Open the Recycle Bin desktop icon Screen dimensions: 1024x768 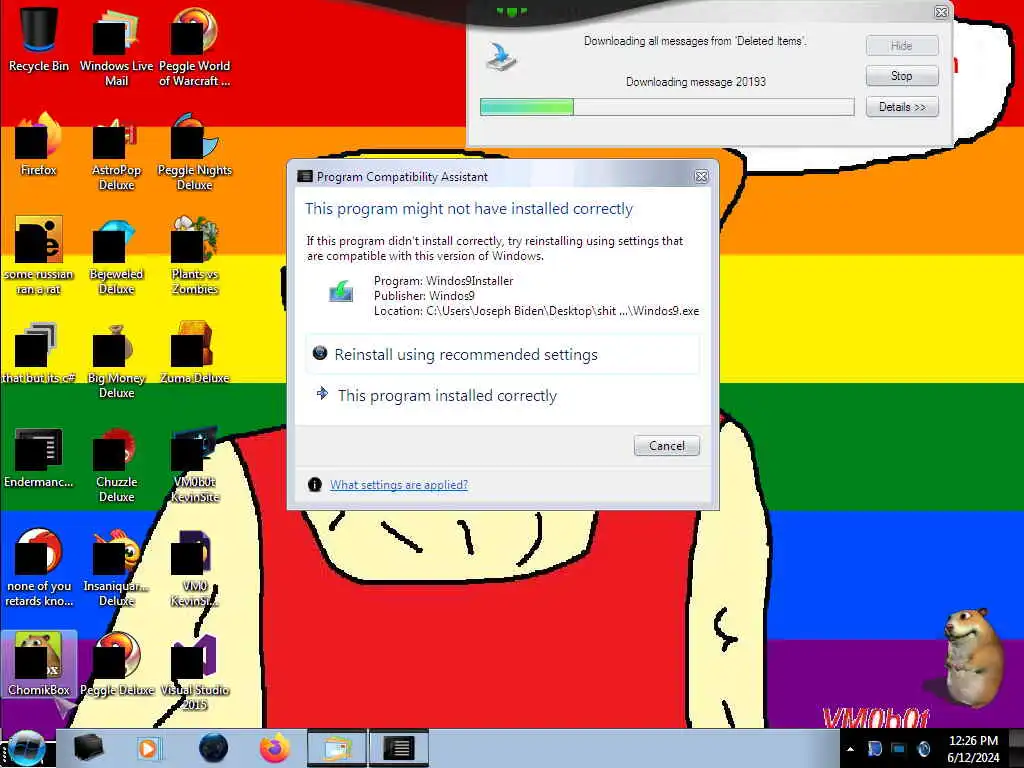[x=39, y=39]
